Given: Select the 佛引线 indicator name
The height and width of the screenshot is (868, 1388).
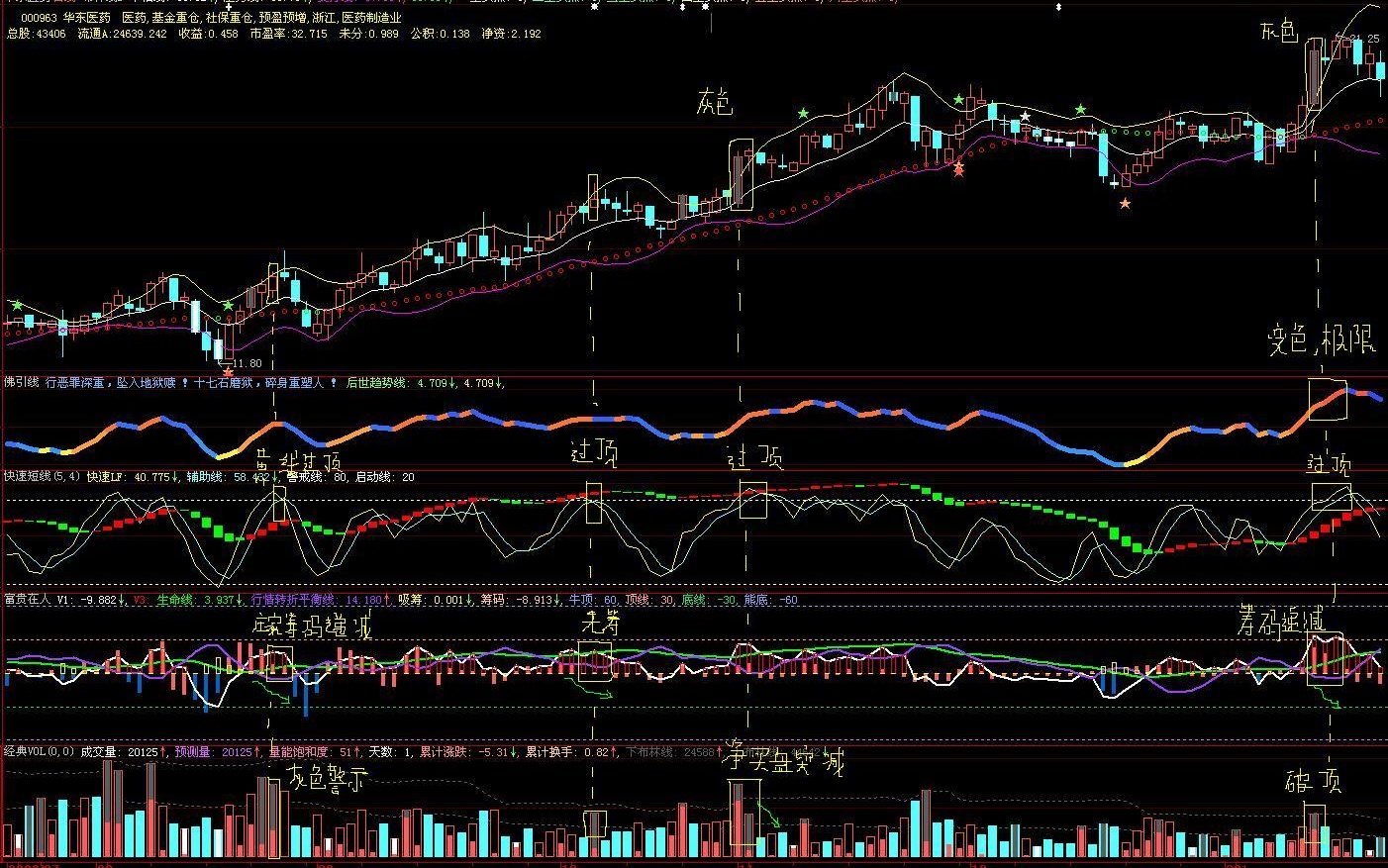Looking at the screenshot, I should click(x=21, y=382).
